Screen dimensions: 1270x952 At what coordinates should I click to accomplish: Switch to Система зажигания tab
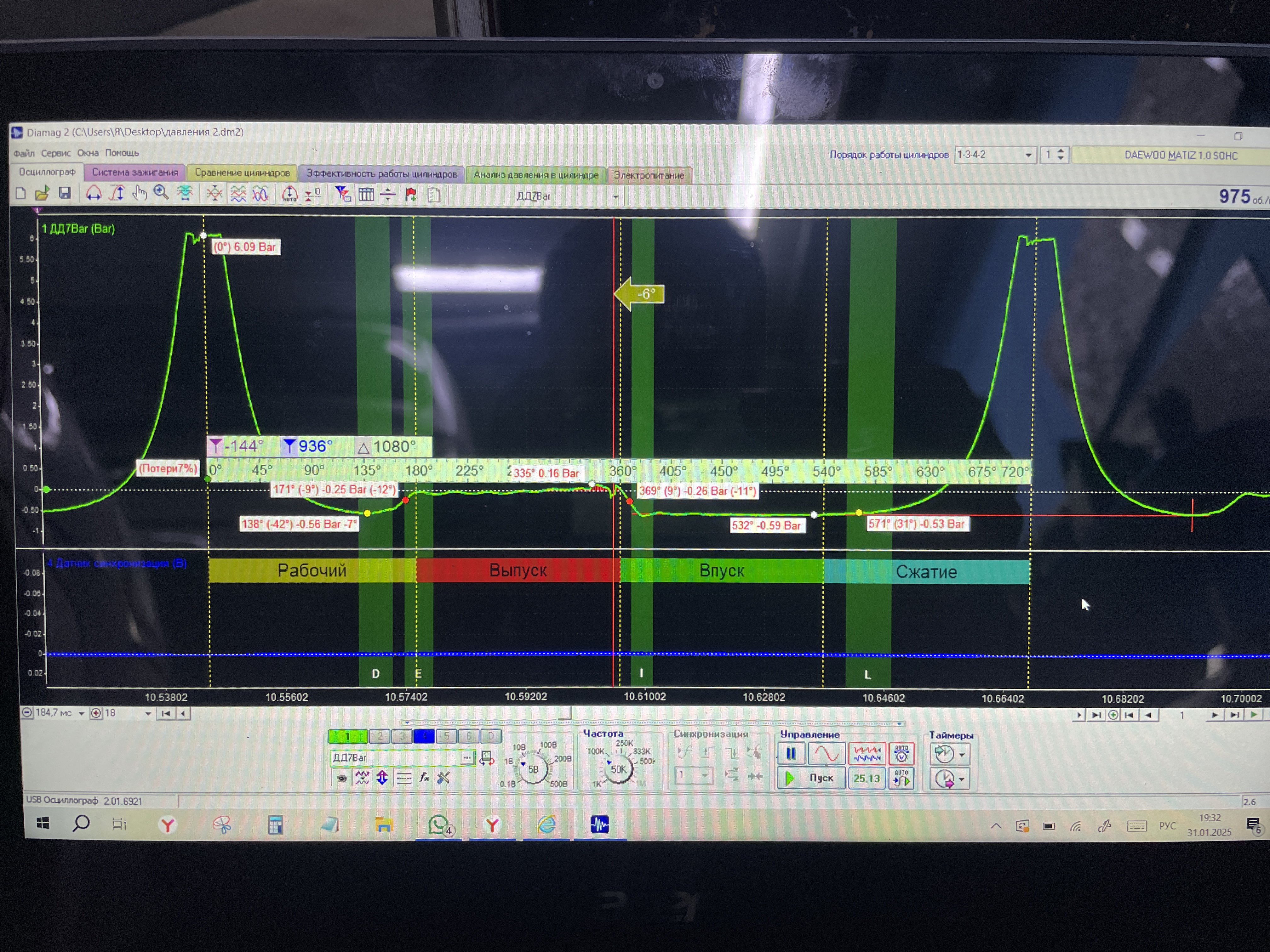(x=135, y=172)
